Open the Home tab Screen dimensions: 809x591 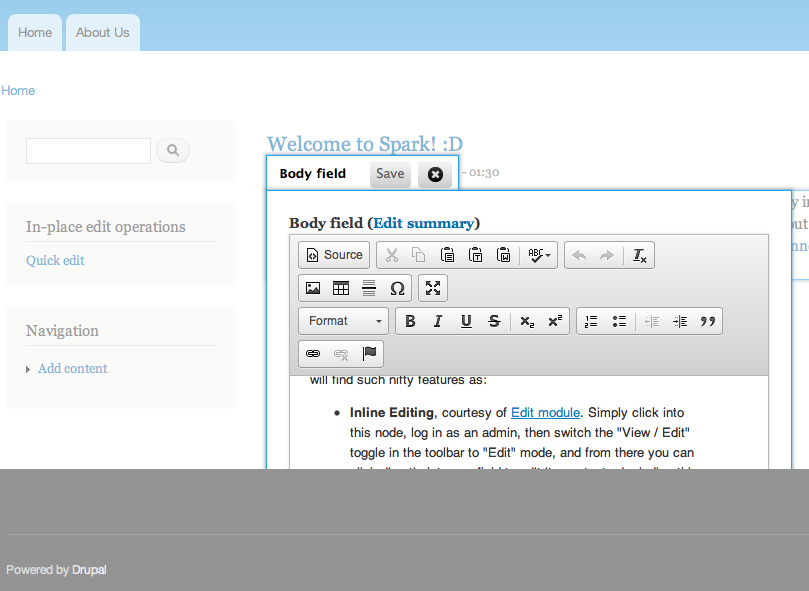pyautogui.click(x=35, y=33)
